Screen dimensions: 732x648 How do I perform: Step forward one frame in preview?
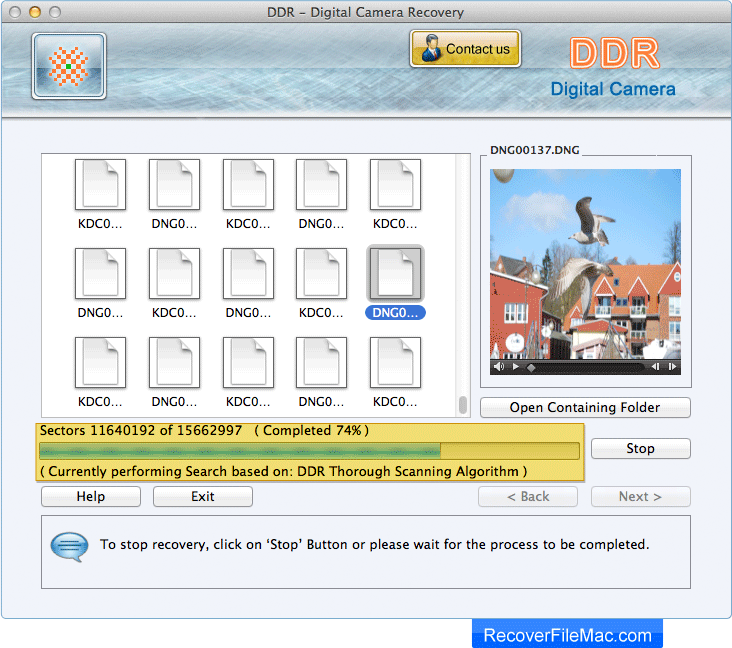tap(672, 366)
